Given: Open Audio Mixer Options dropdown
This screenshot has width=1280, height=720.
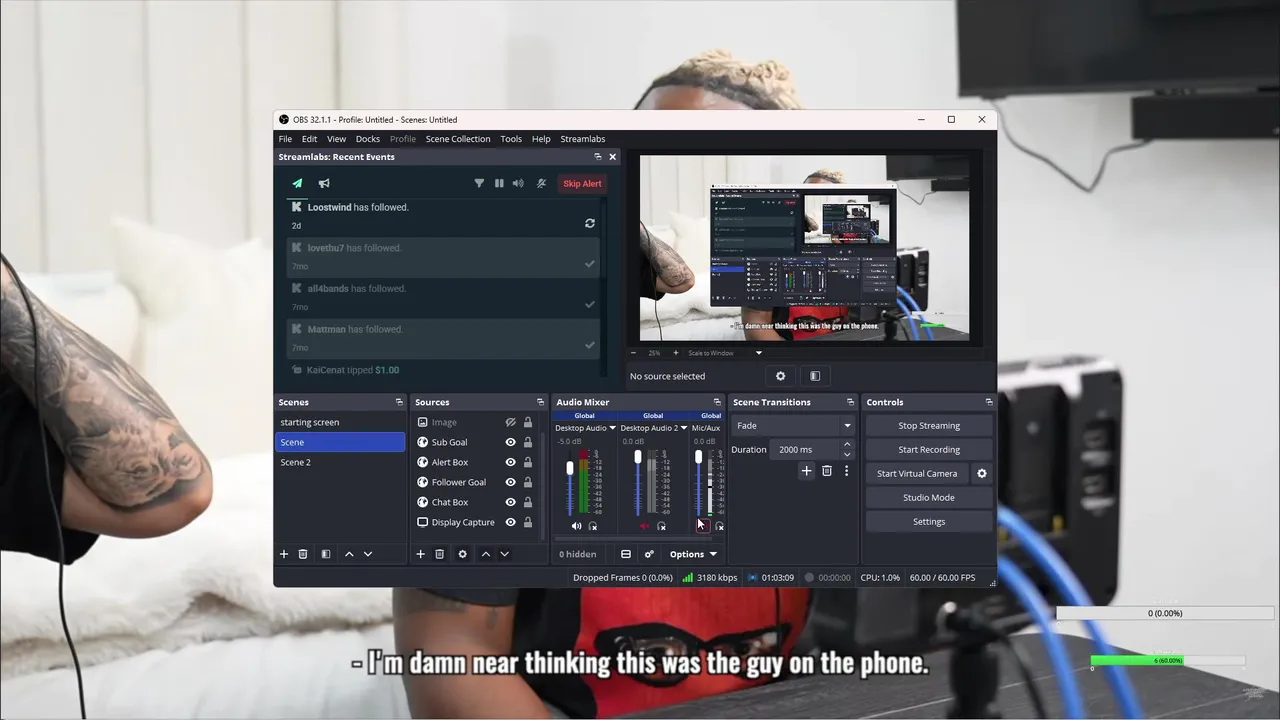Looking at the screenshot, I should pyautogui.click(x=693, y=554).
